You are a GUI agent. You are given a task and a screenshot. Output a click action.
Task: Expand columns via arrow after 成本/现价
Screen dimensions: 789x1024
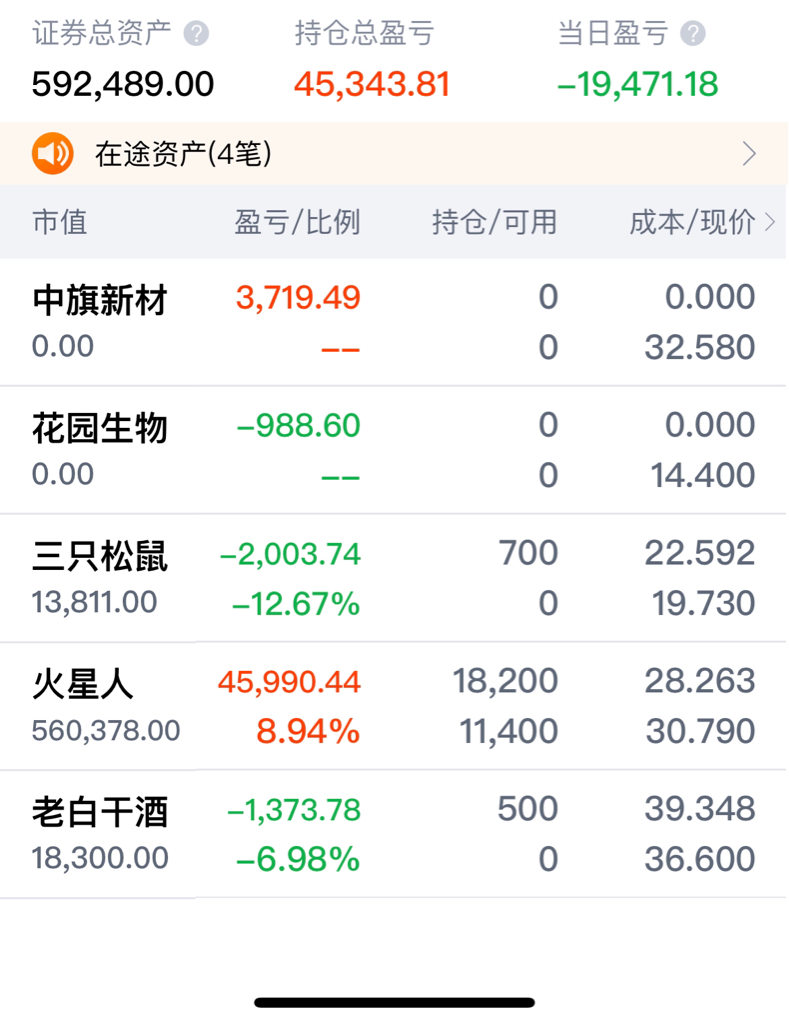[x=770, y=223]
